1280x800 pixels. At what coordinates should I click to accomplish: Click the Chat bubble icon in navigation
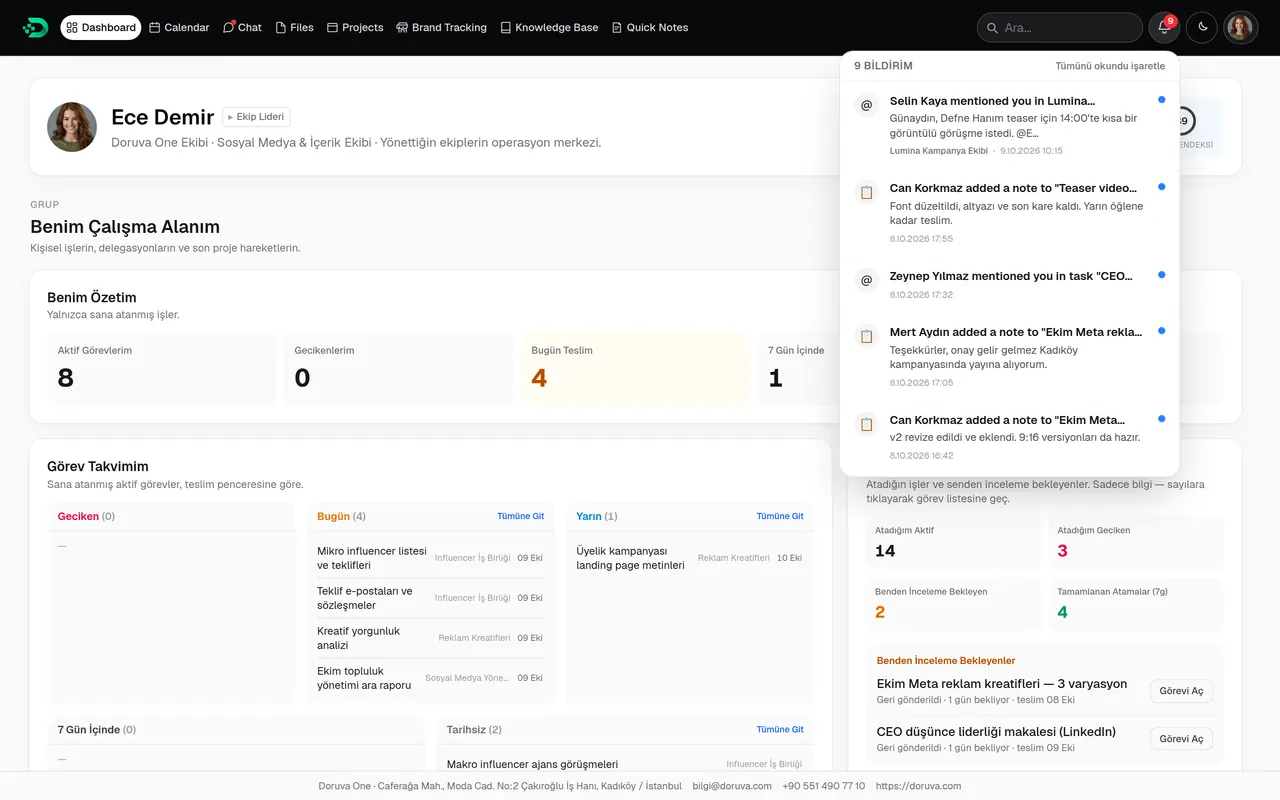click(x=229, y=28)
